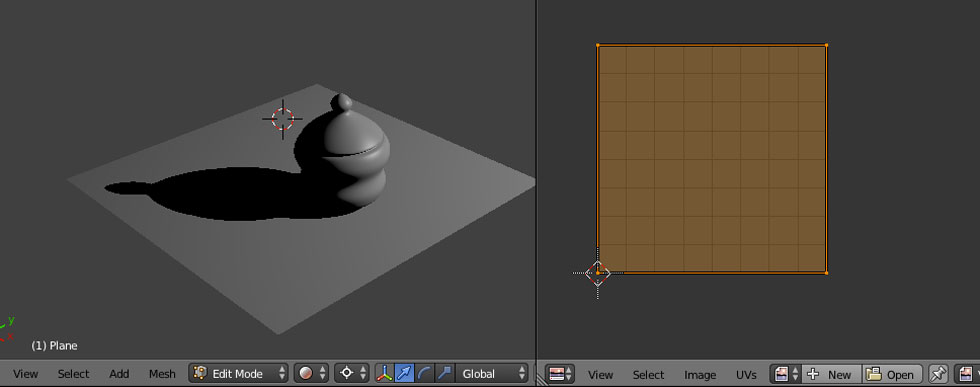This screenshot has height=387, width=980.
Task: Click New image button
Action: pyautogui.click(x=831, y=374)
